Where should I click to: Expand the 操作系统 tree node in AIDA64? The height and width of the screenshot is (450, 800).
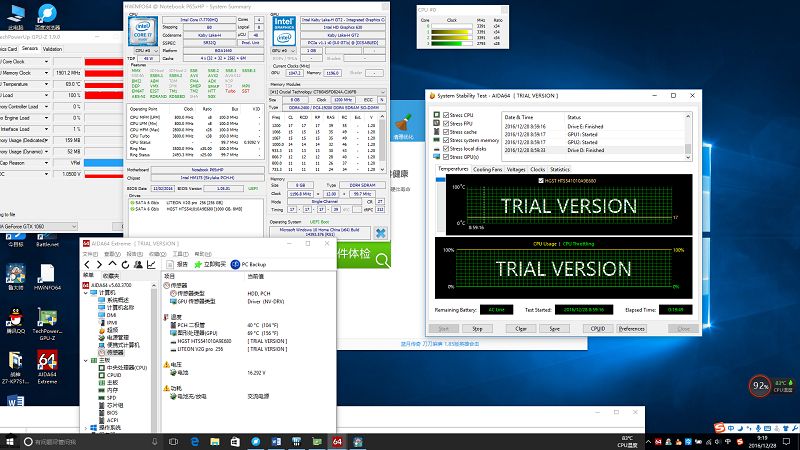[86, 428]
